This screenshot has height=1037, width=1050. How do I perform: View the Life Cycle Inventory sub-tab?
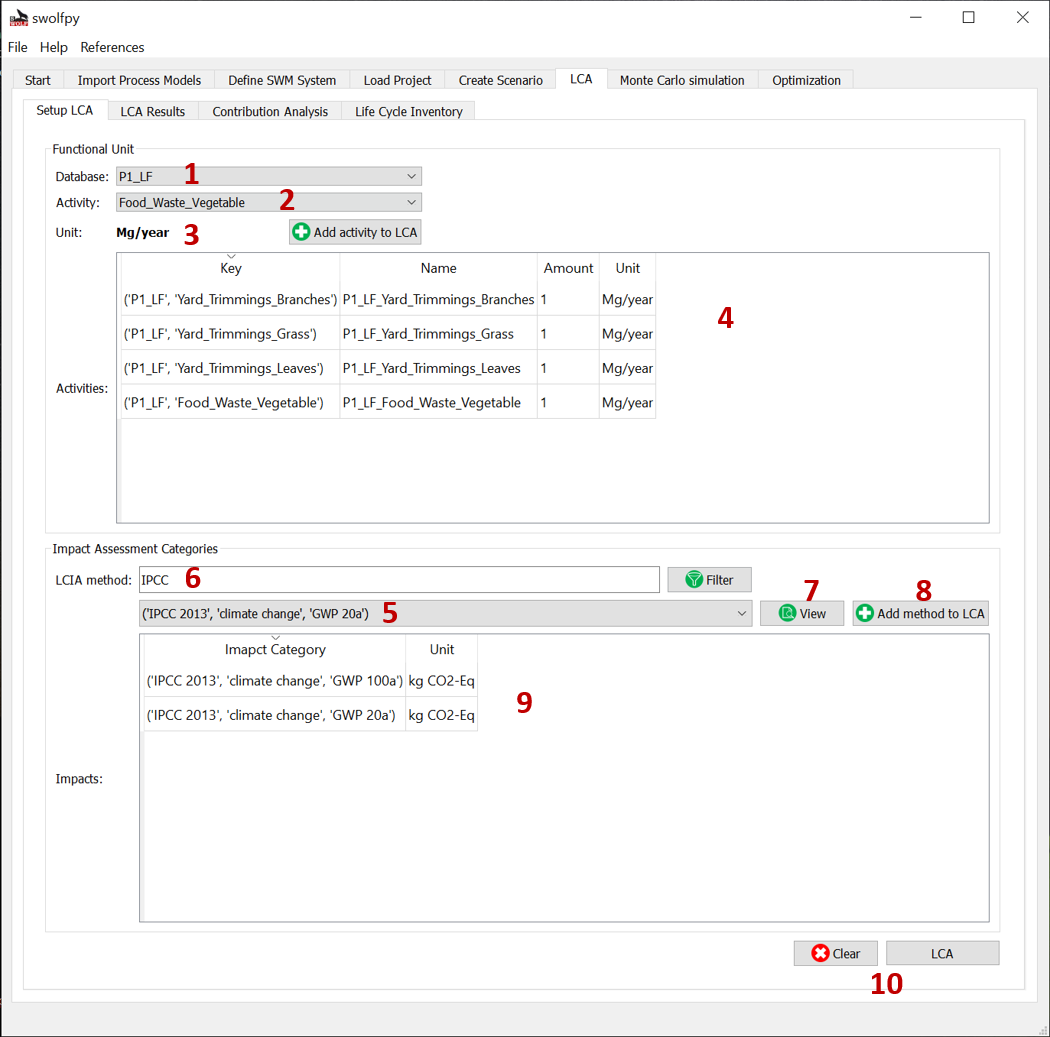(x=408, y=112)
